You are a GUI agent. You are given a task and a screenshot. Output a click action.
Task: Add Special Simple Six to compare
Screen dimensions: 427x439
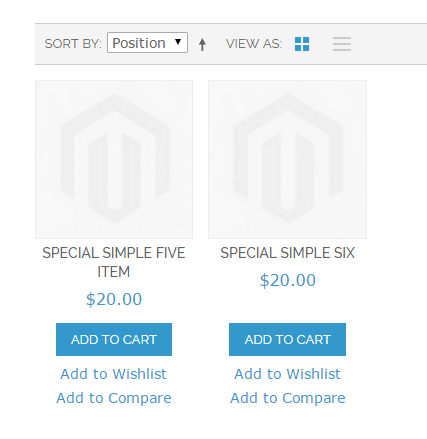[x=288, y=398]
